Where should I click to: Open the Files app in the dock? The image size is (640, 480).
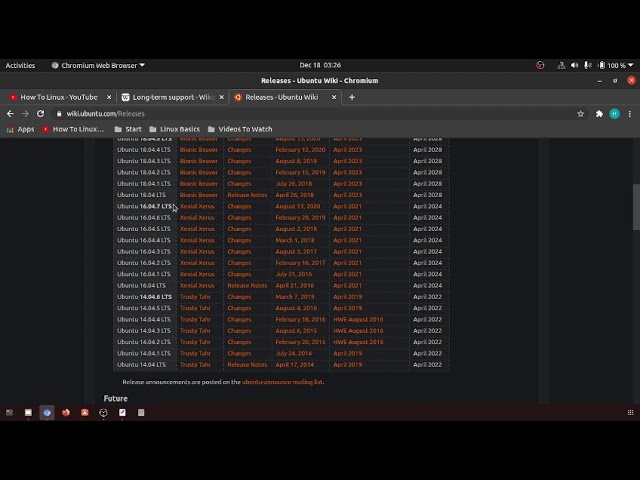pos(28,413)
